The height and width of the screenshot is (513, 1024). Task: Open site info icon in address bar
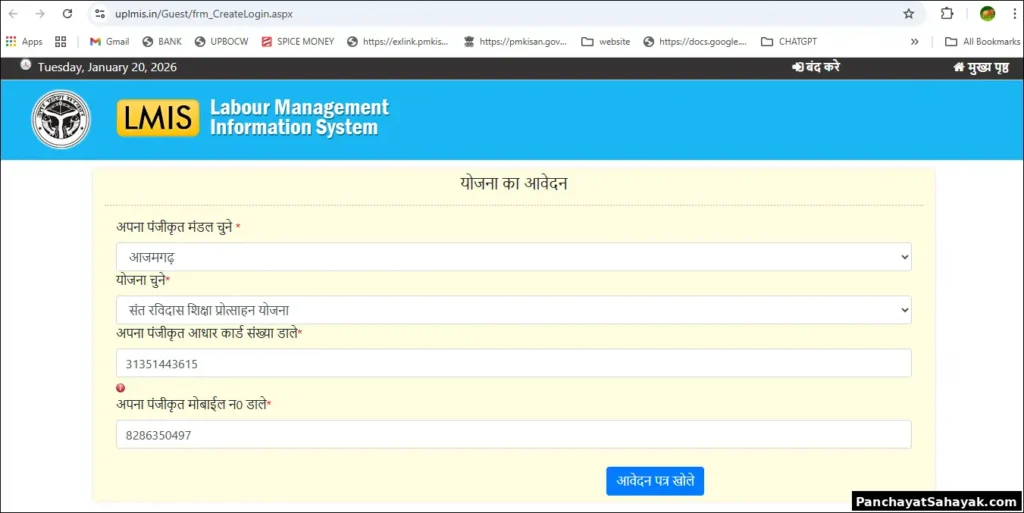click(x=100, y=14)
